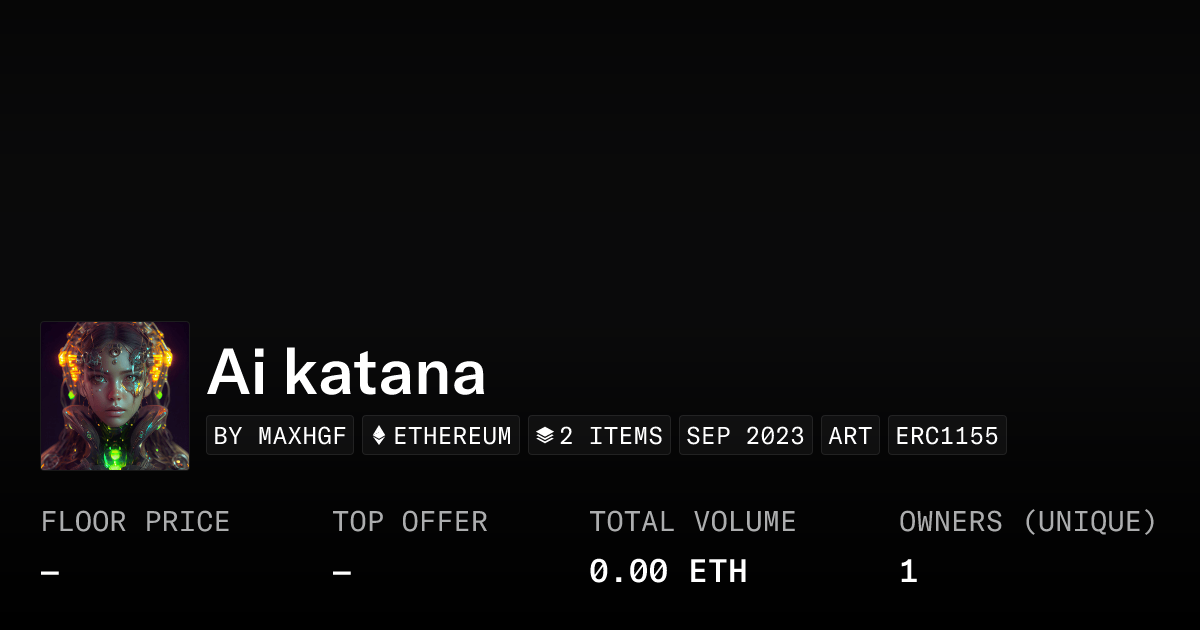Select the ART category badge
1200x630 pixels.
pos(850,436)
